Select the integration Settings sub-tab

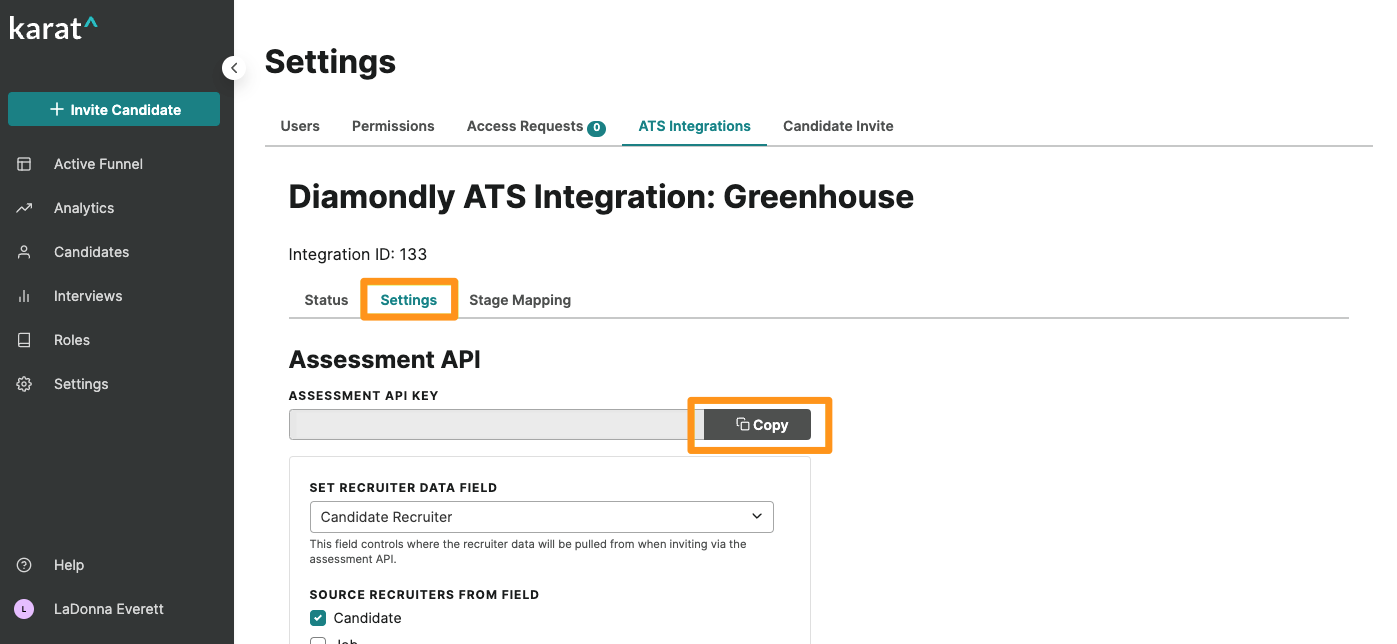(409, 300)
